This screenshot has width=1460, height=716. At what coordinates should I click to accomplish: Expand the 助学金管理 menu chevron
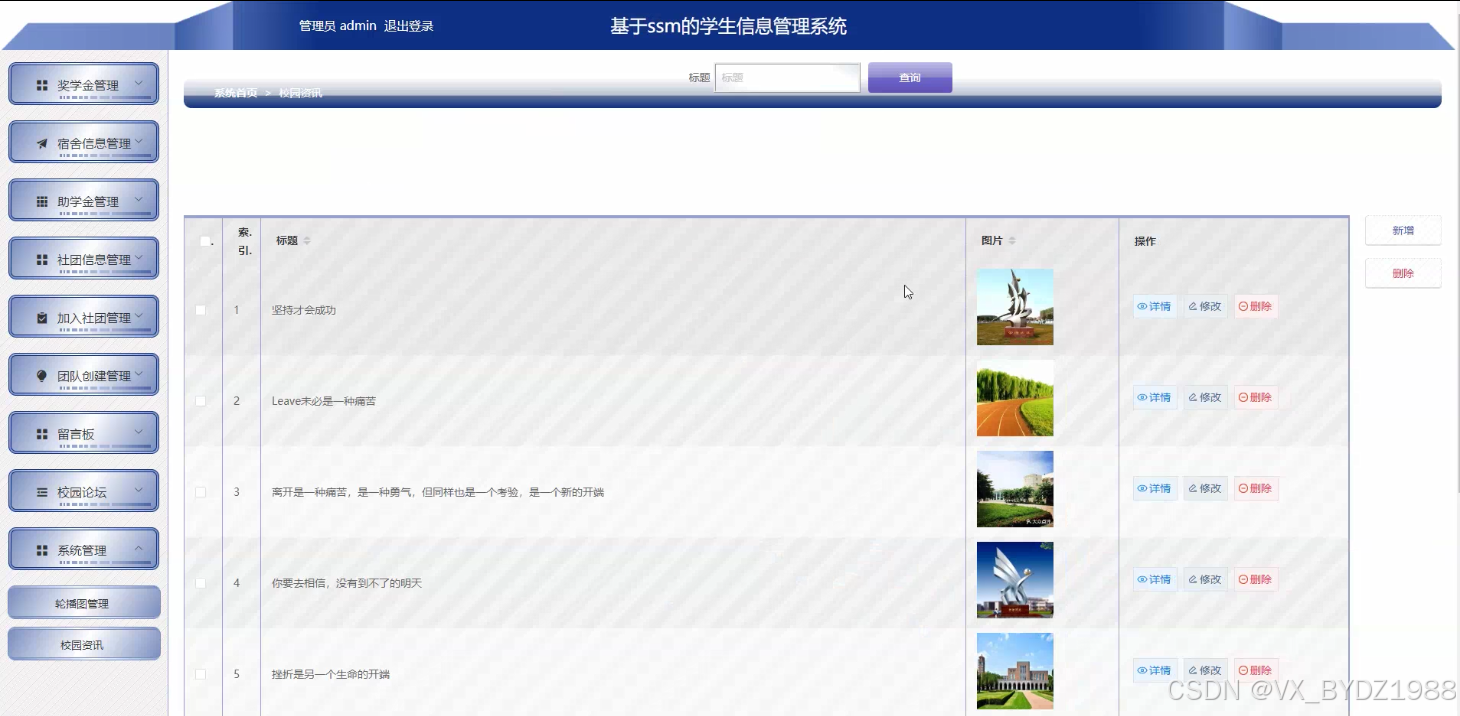coord(139,199)
